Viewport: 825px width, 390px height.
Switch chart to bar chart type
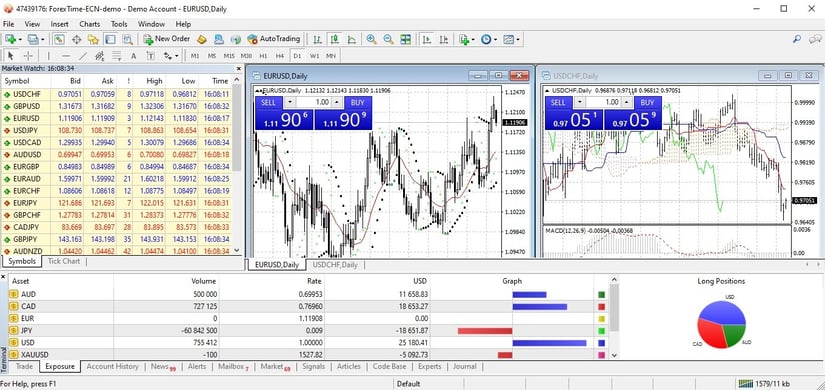point(317,39)
